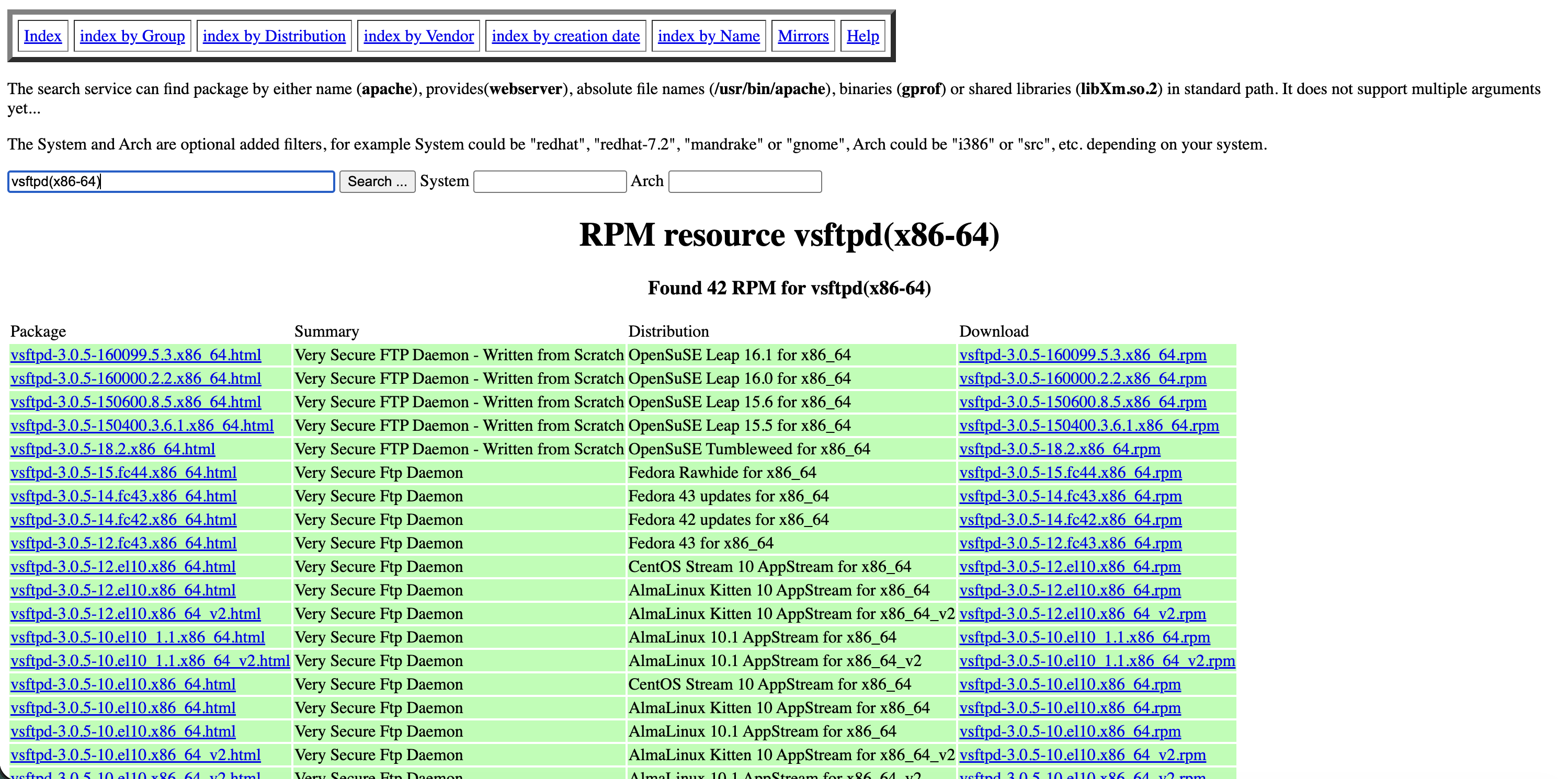Screen dimensions: 1568x779
Task: Open vsftpd-3.0.5-14.fc42.x86_64.html package page
Action: pos(123,520)
